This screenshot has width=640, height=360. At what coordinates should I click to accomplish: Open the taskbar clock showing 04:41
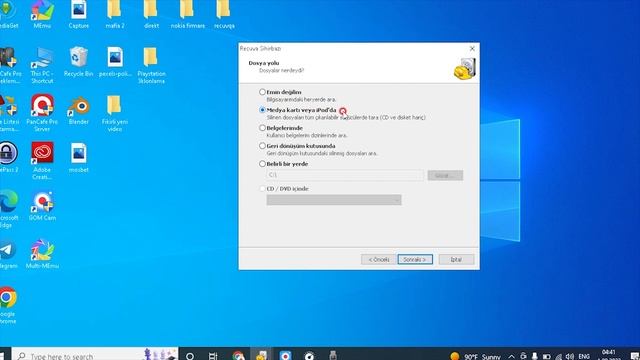[609, 355]
